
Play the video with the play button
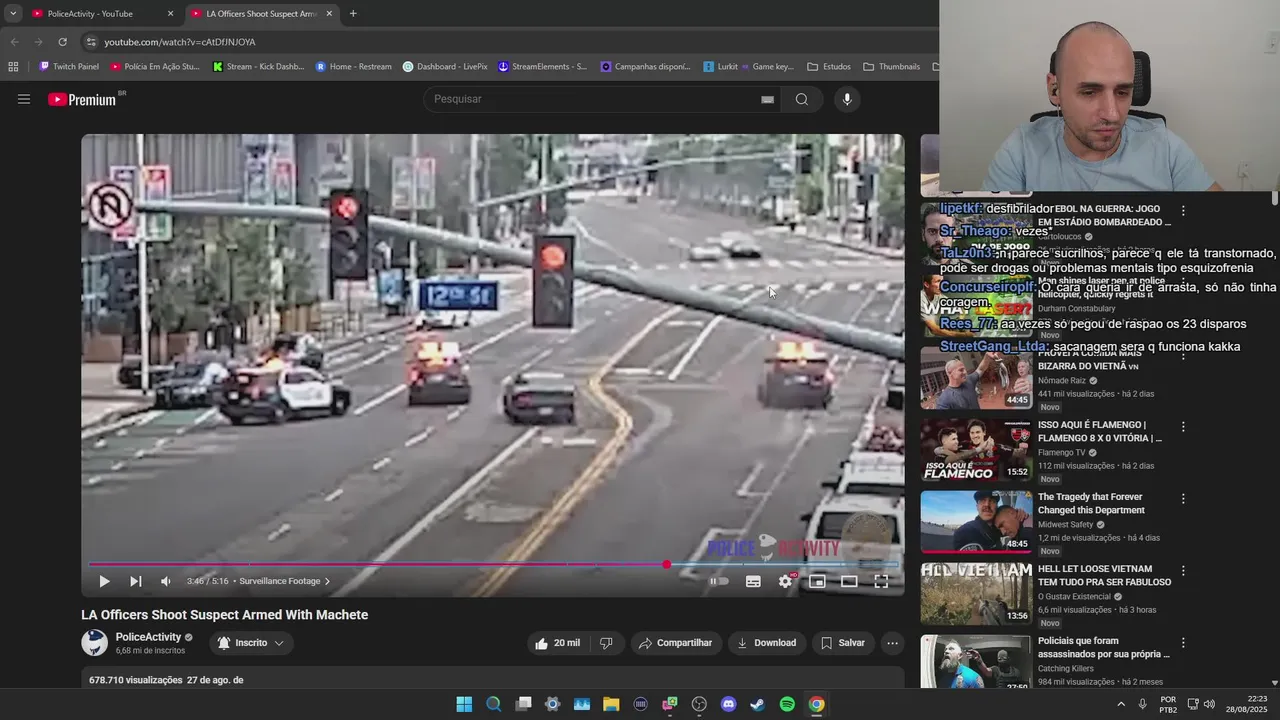pyautogui.click(x=104, y=581)
